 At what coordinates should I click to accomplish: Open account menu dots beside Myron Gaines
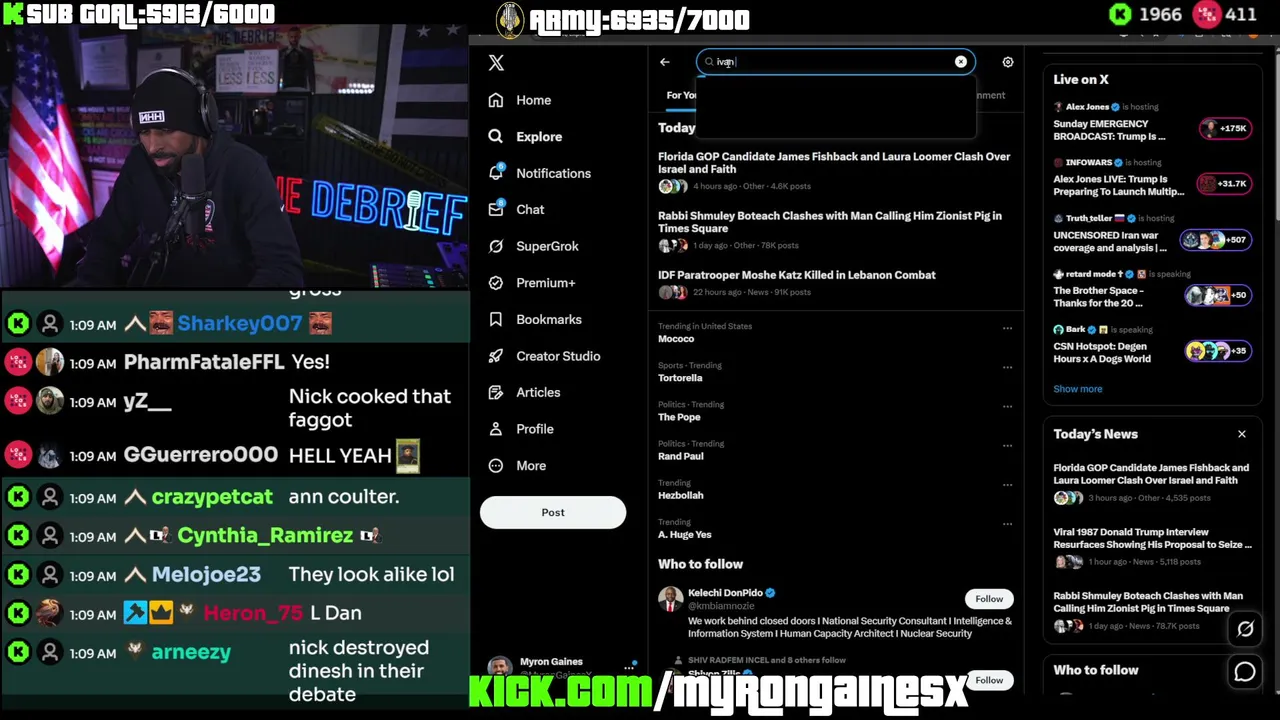tap(630, 666)
